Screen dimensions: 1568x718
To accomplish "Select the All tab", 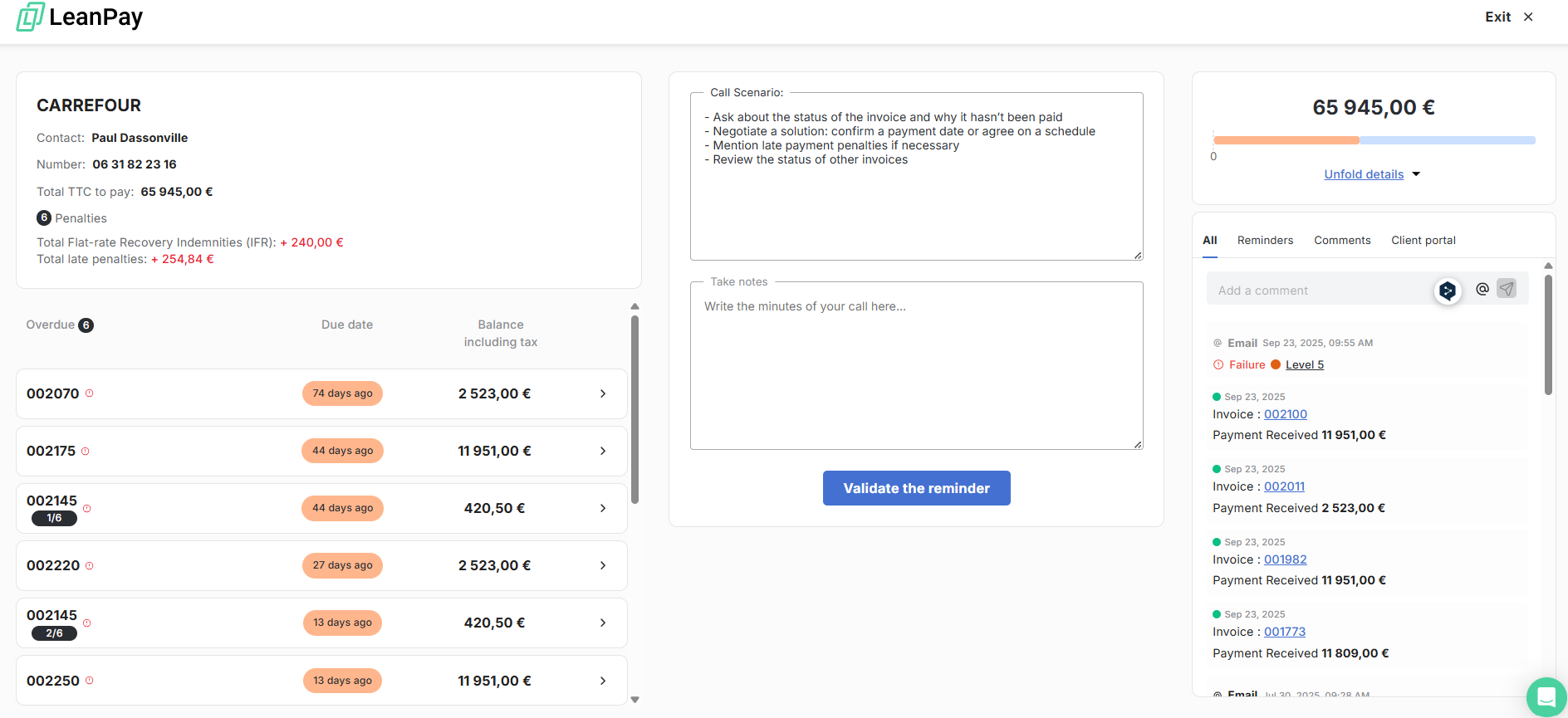I will (1210, 241).
